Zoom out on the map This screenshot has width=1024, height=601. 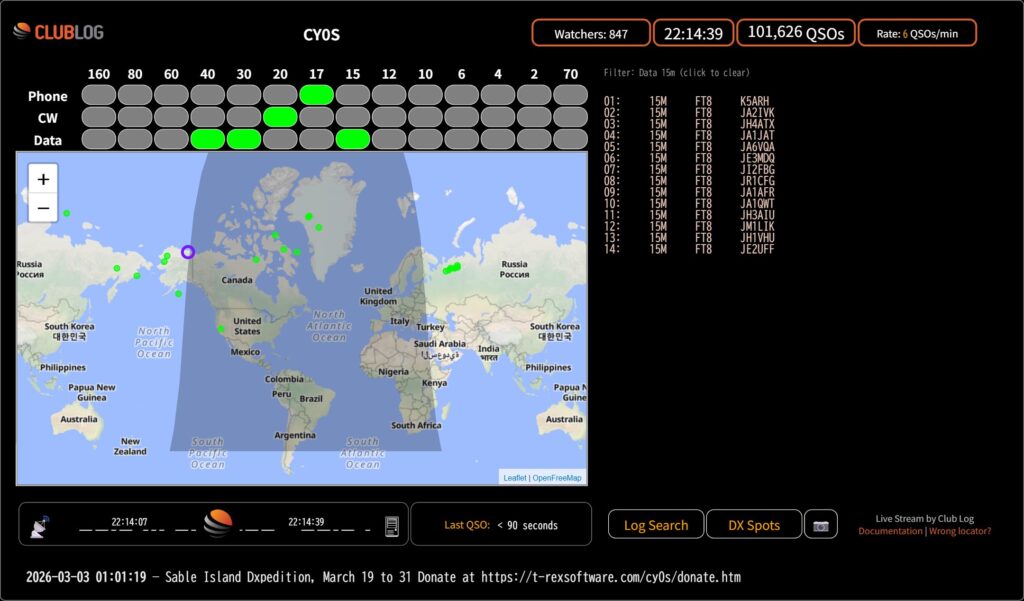(43, 209)
